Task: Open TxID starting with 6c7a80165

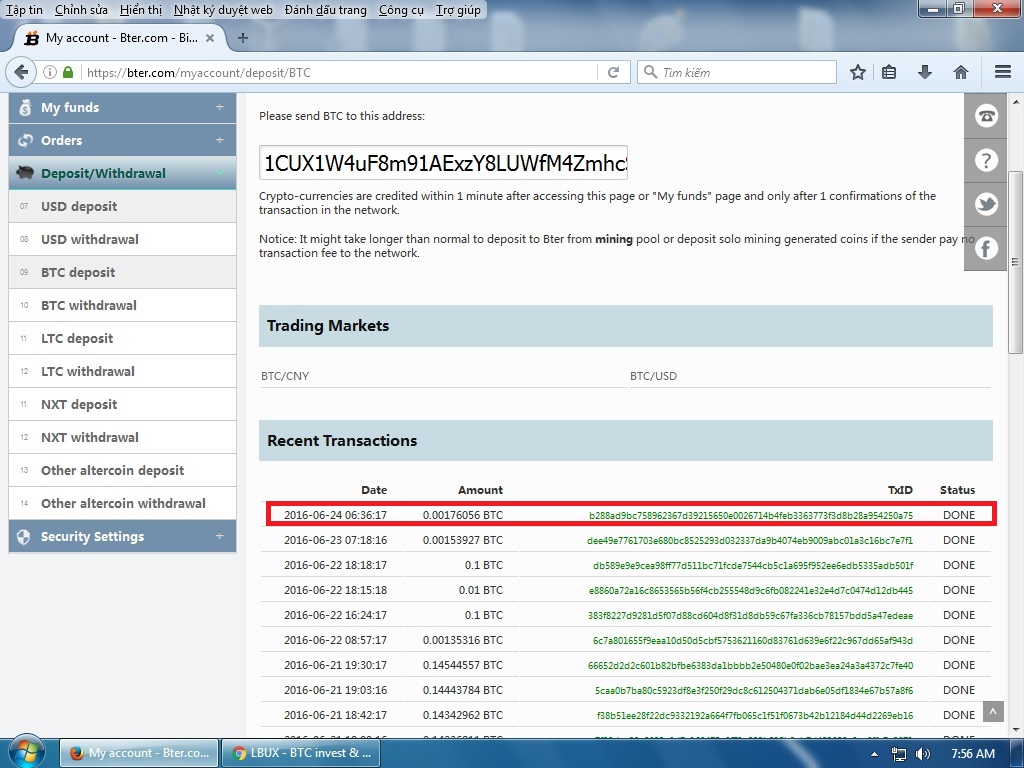Action: point(753,641)
